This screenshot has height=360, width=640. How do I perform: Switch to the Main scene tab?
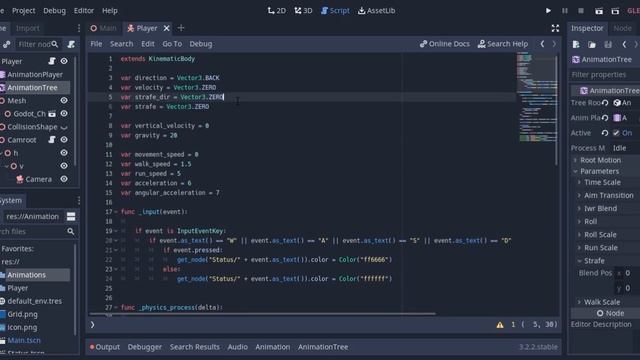(x=104, y=28)
